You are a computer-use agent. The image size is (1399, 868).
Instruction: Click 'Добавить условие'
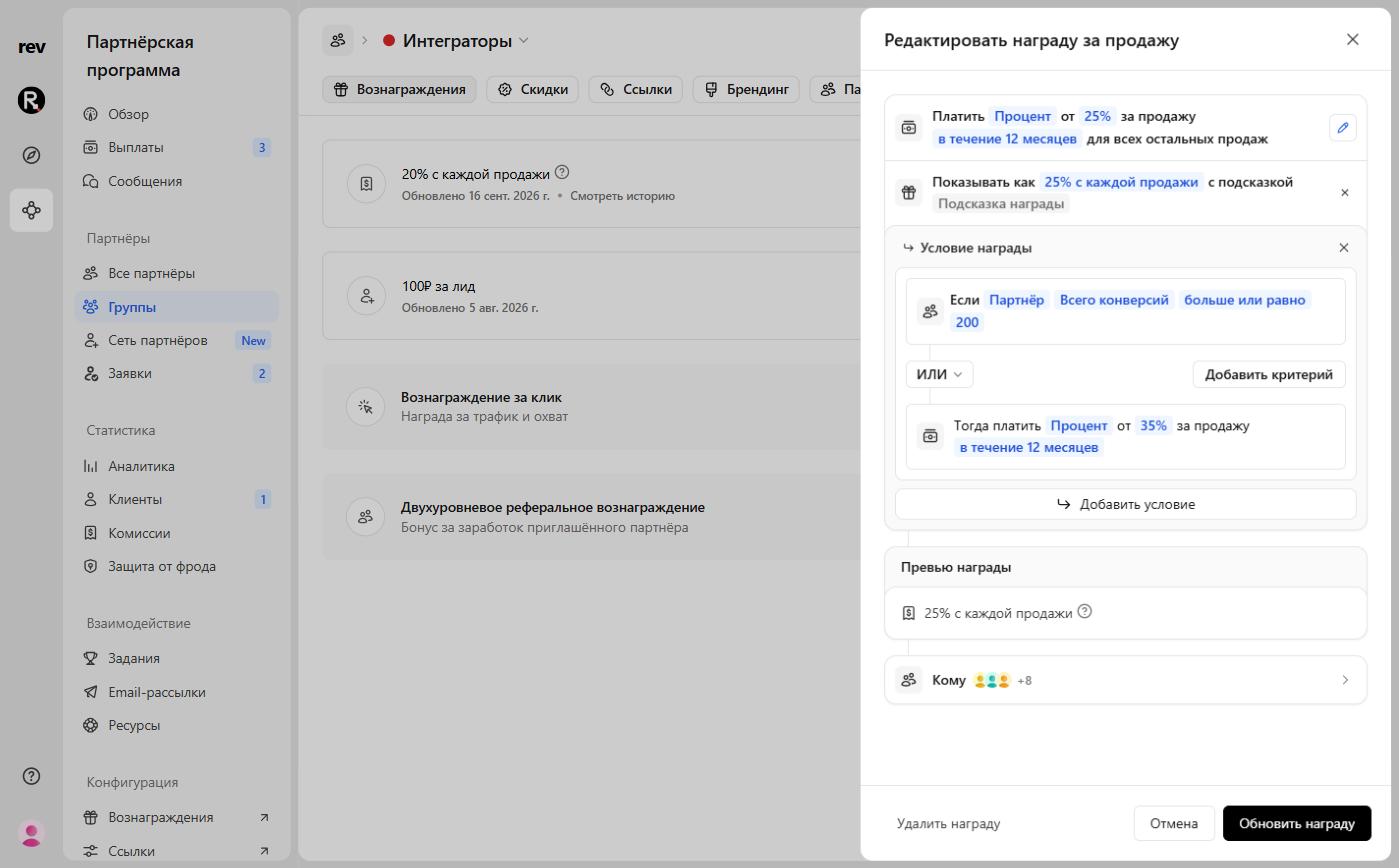(1125, 504)
